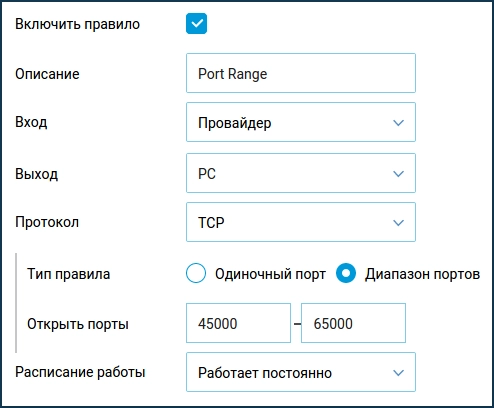Viewport: 494px width, 408px height.
Task: Edit the Описание field with Port Range
Action: pyautogui.click(x=301, y=73)
